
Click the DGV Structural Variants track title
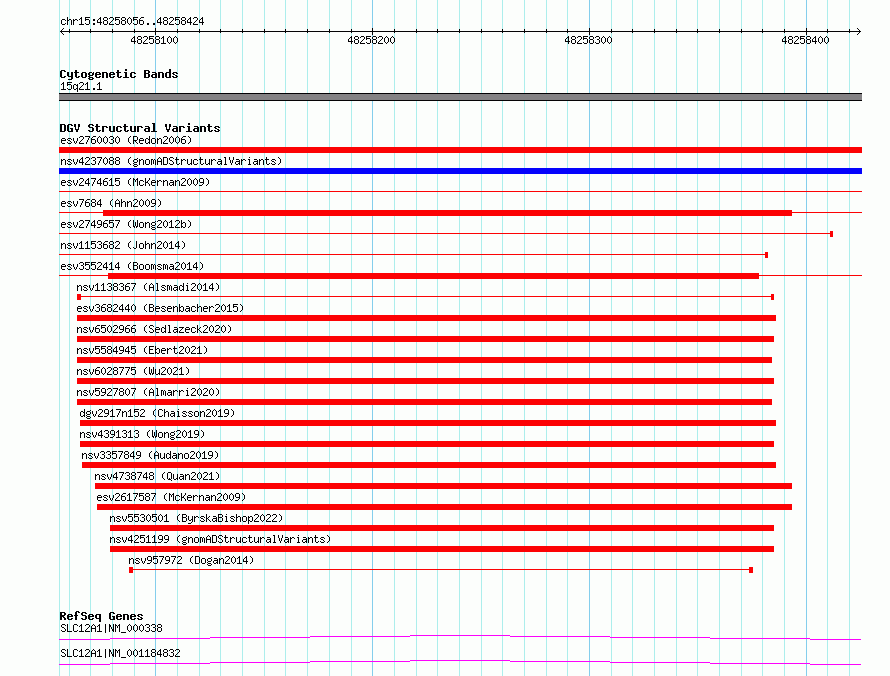tap(140, 128)
